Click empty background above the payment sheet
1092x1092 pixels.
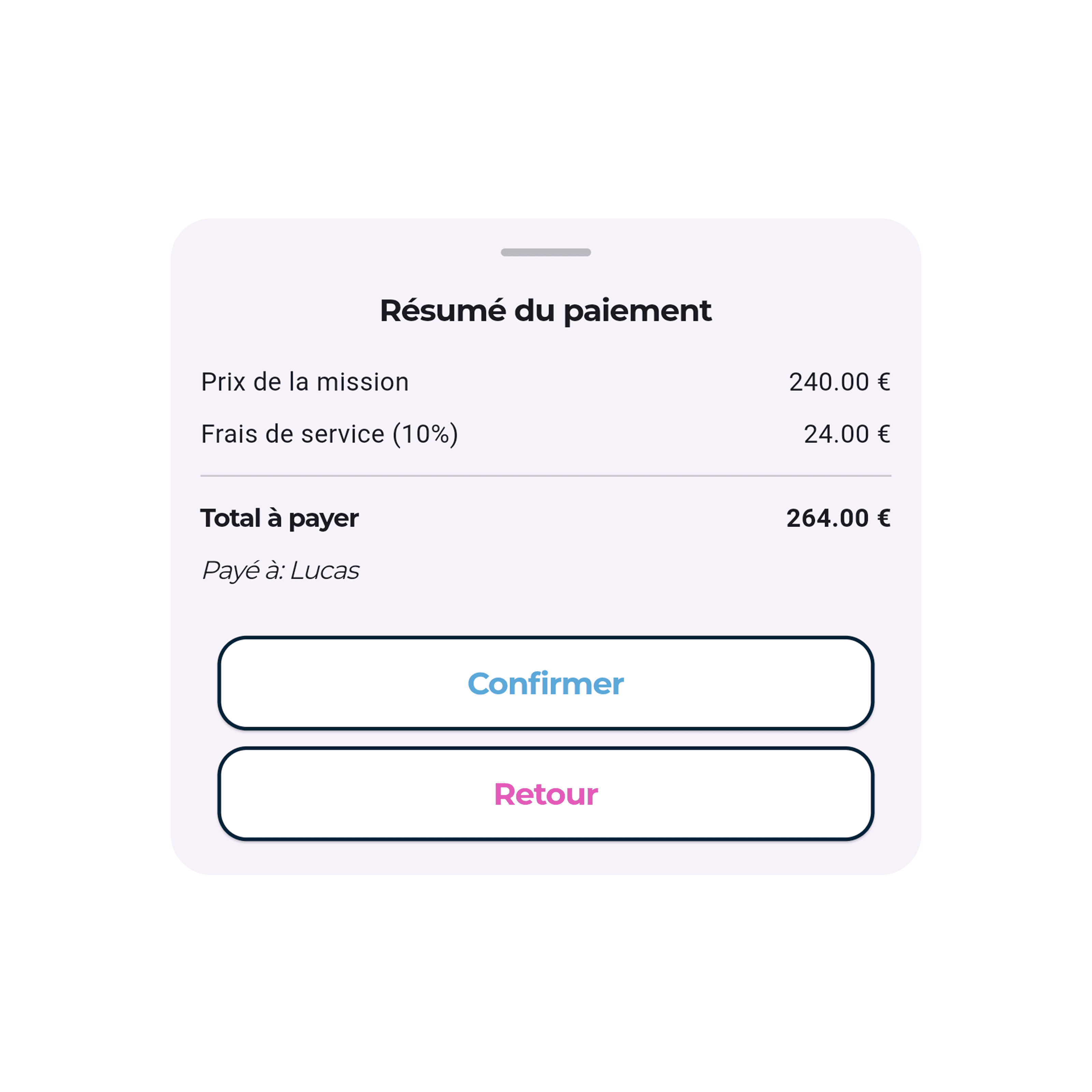(545, 107)
